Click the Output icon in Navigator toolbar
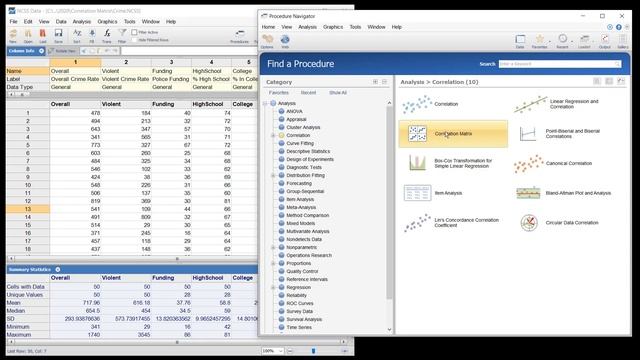This screenshot has width=640, height=360. [x=604, y=42]
